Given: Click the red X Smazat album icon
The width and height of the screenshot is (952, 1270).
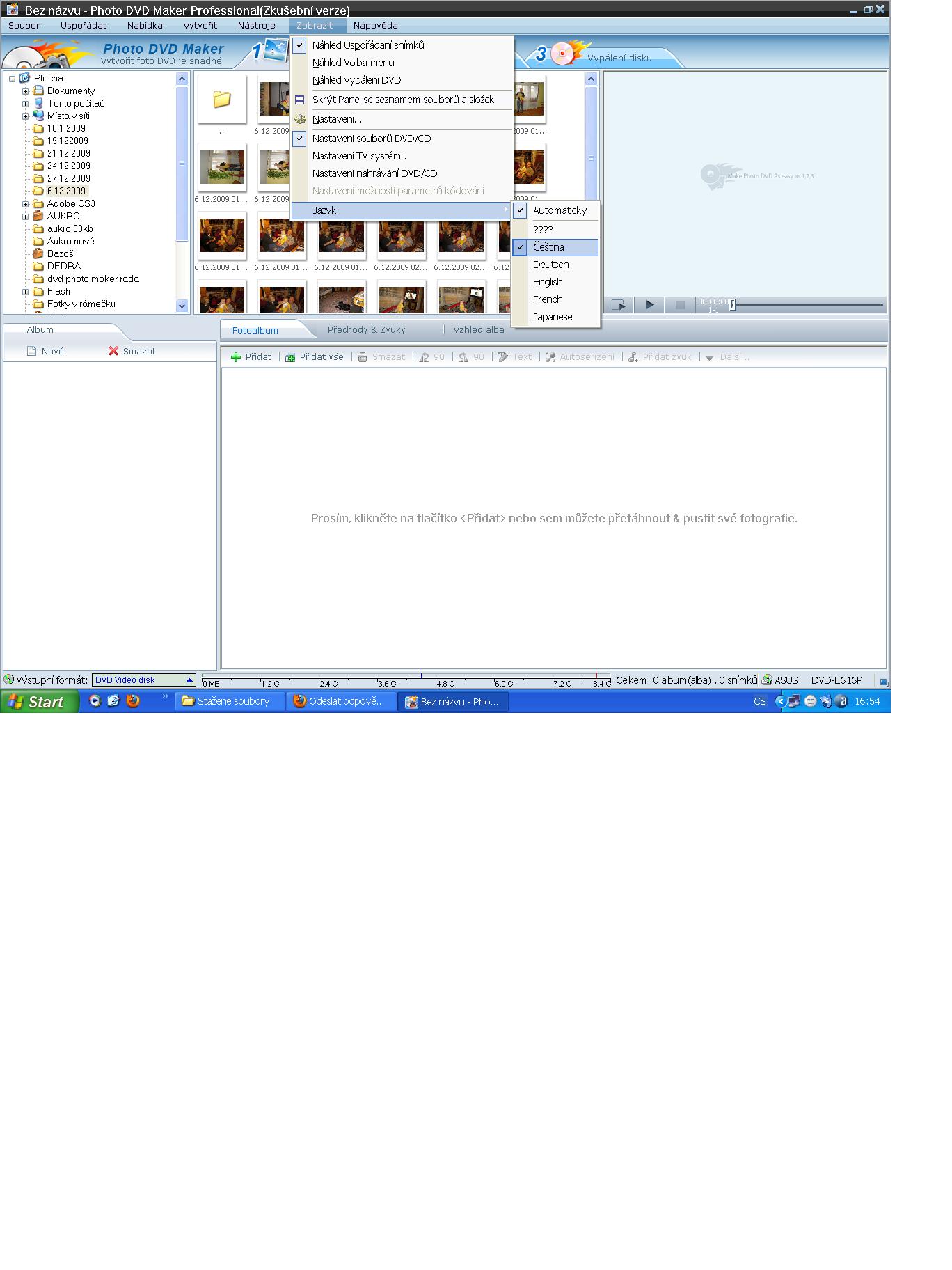Looking at the screenshot, I should (113, 352).
